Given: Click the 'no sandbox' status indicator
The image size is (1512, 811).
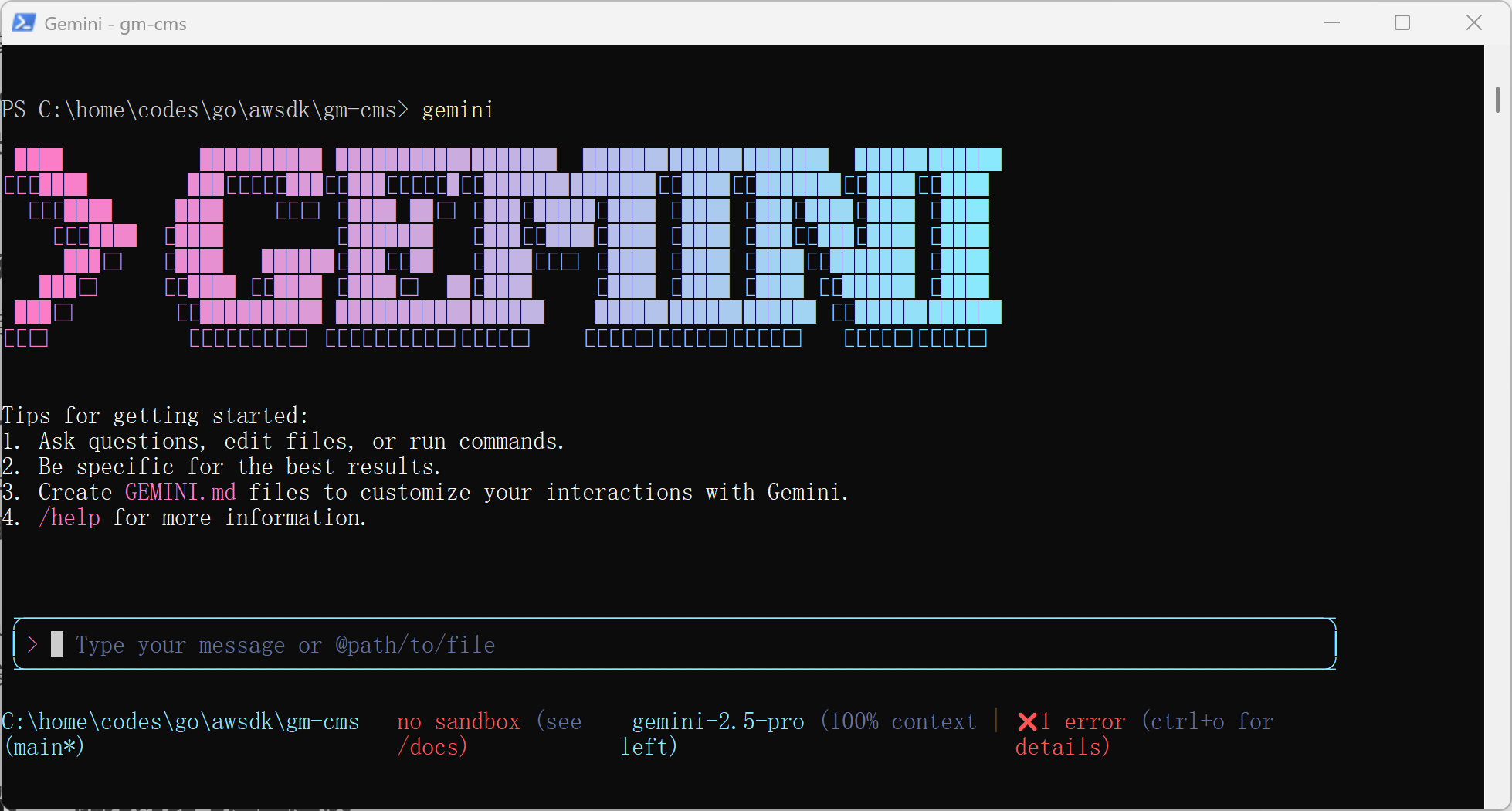Looking at the screenshot, I should [x=458, y=721].
